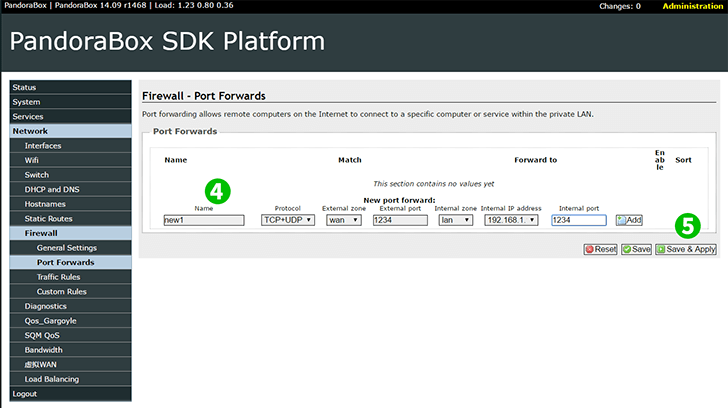Open the virtual WAN page
The width and height of the screenshot is (728, 408).
[71, 364]
